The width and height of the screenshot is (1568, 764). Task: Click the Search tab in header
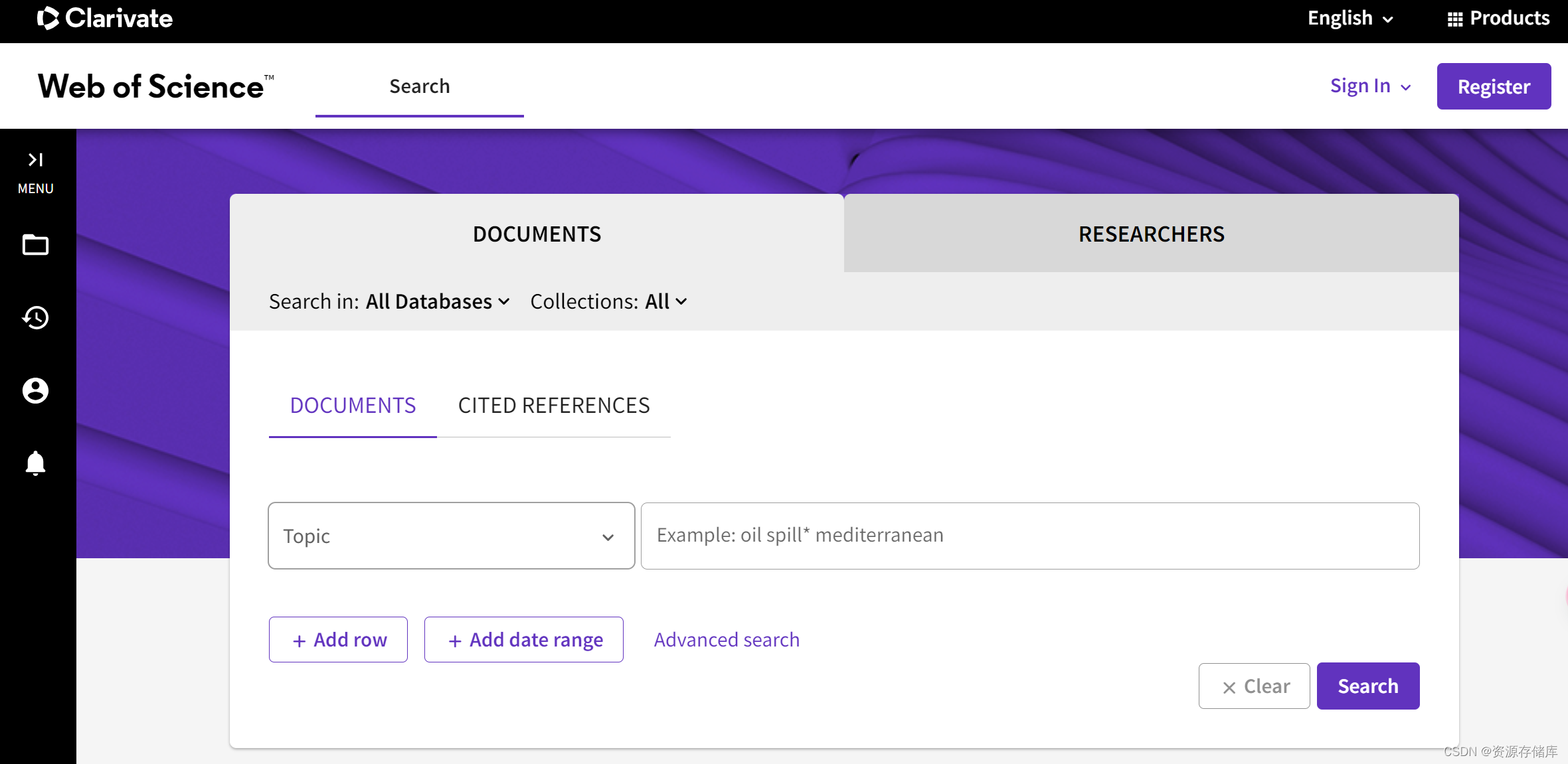click(x=419, y=86)
